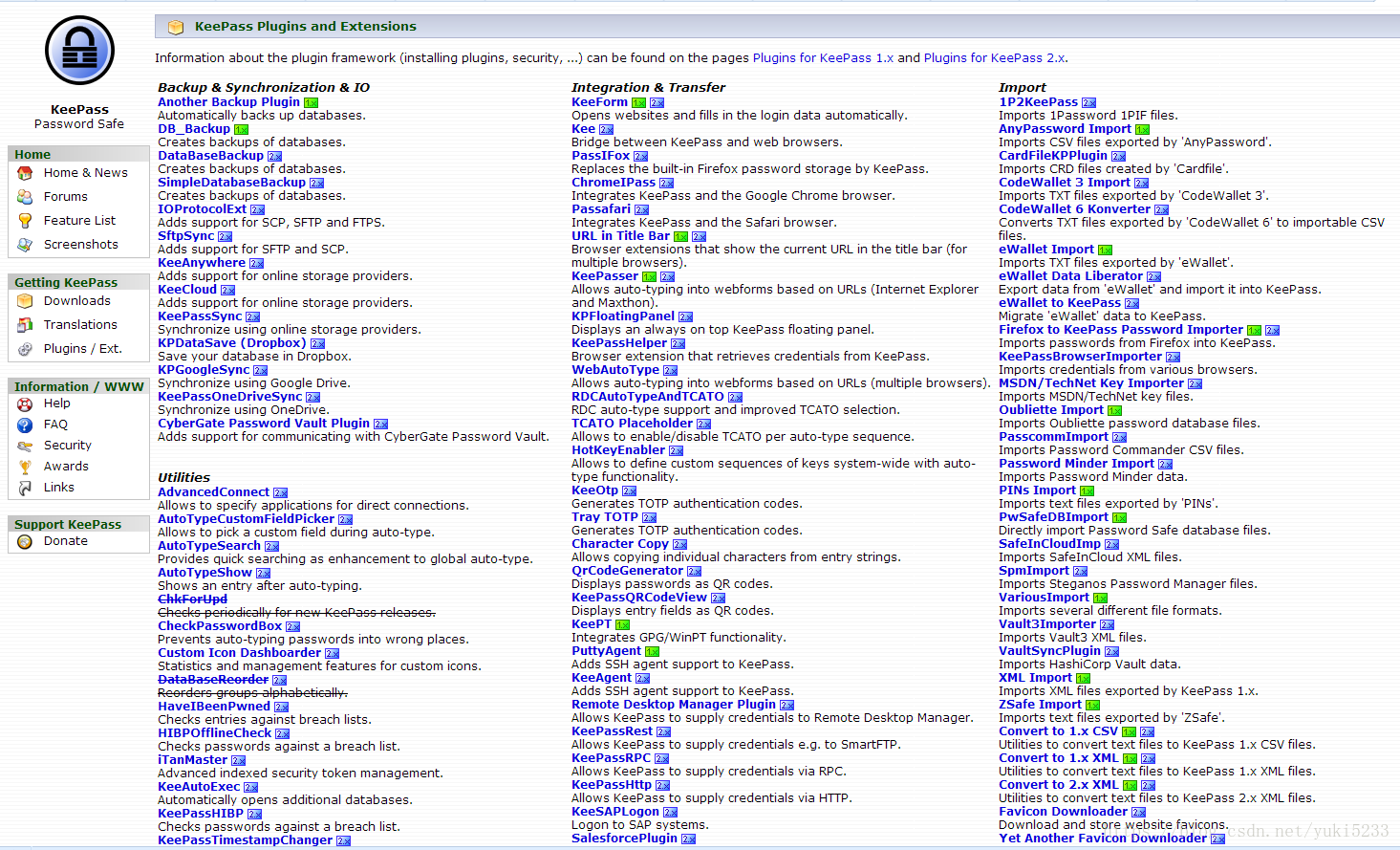Open the Favicon Downloader link
This screenshot has width=1400, height=850.
coord(1063,812)
